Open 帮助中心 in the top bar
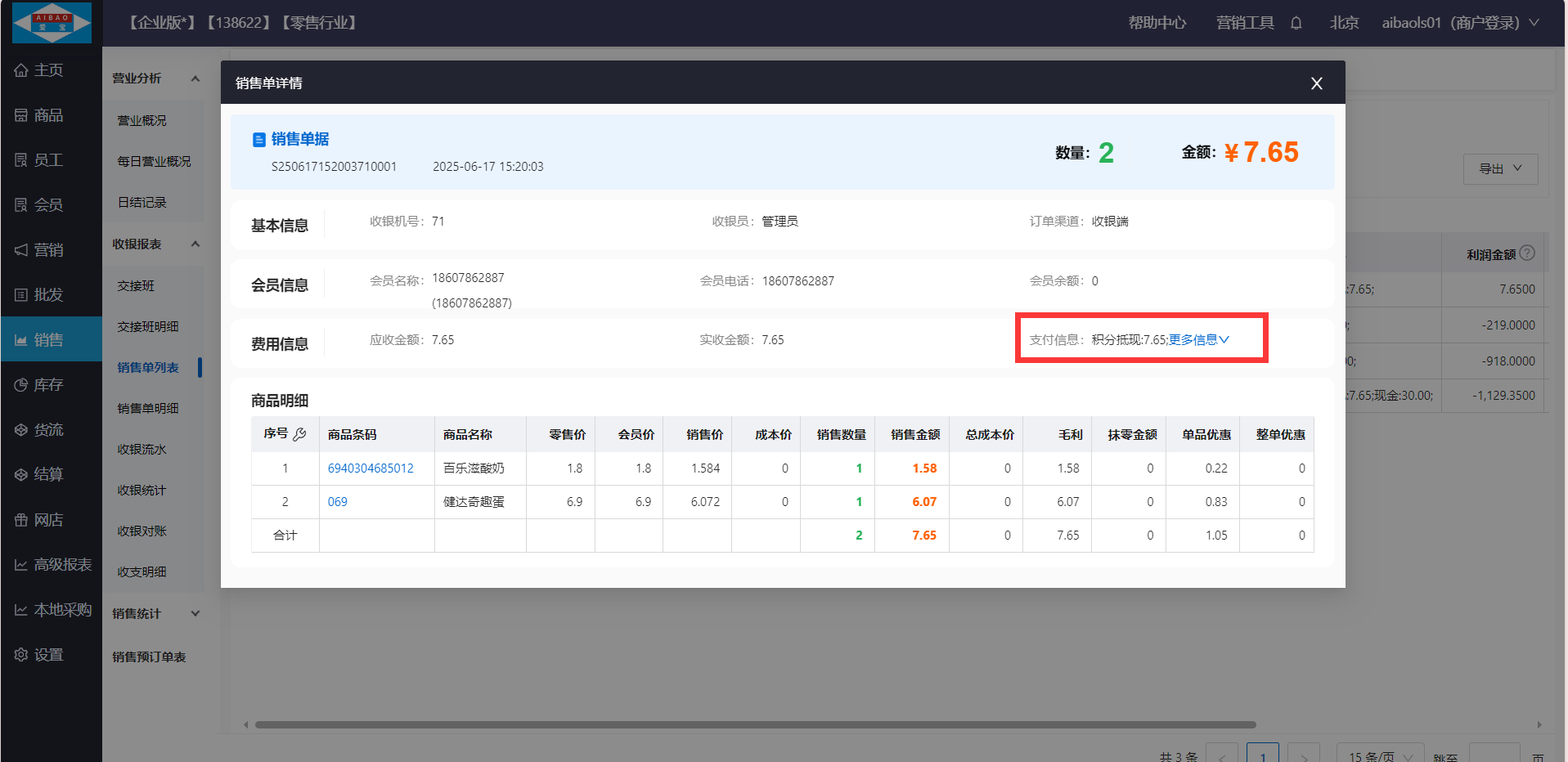Image resolution: width=1568 pixels, height=762 pixels. point(1157,23)
